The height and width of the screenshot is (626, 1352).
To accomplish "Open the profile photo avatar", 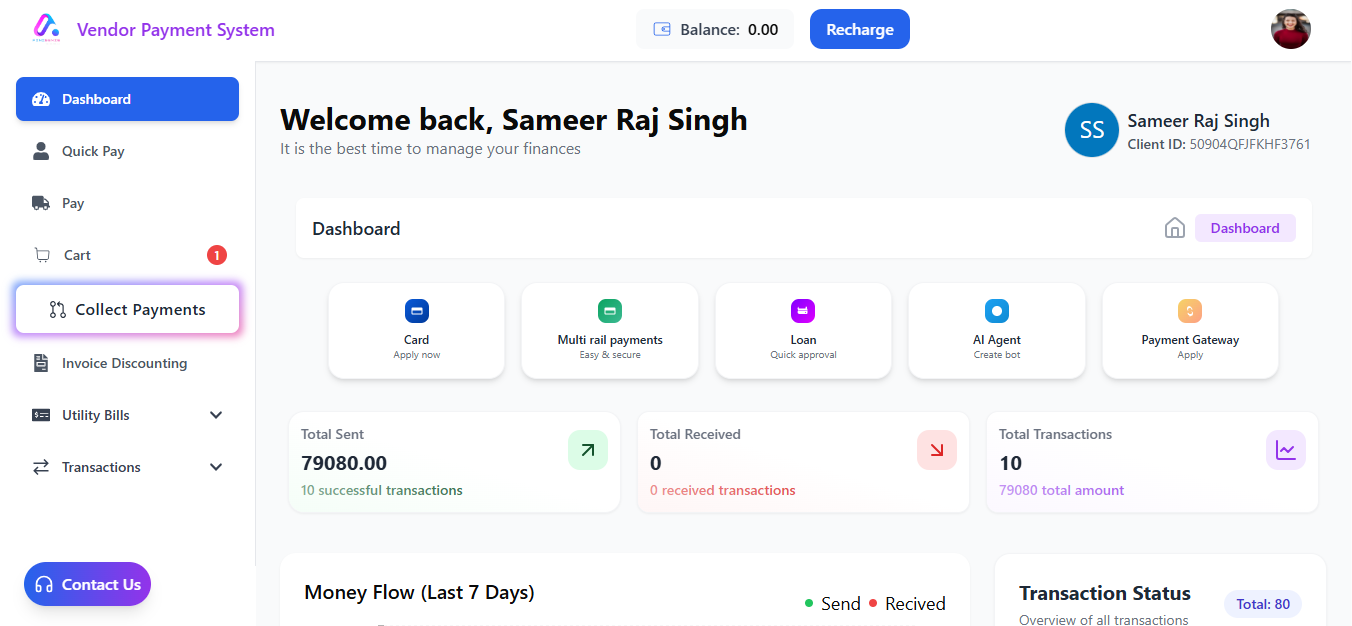I will [1290, 29].
